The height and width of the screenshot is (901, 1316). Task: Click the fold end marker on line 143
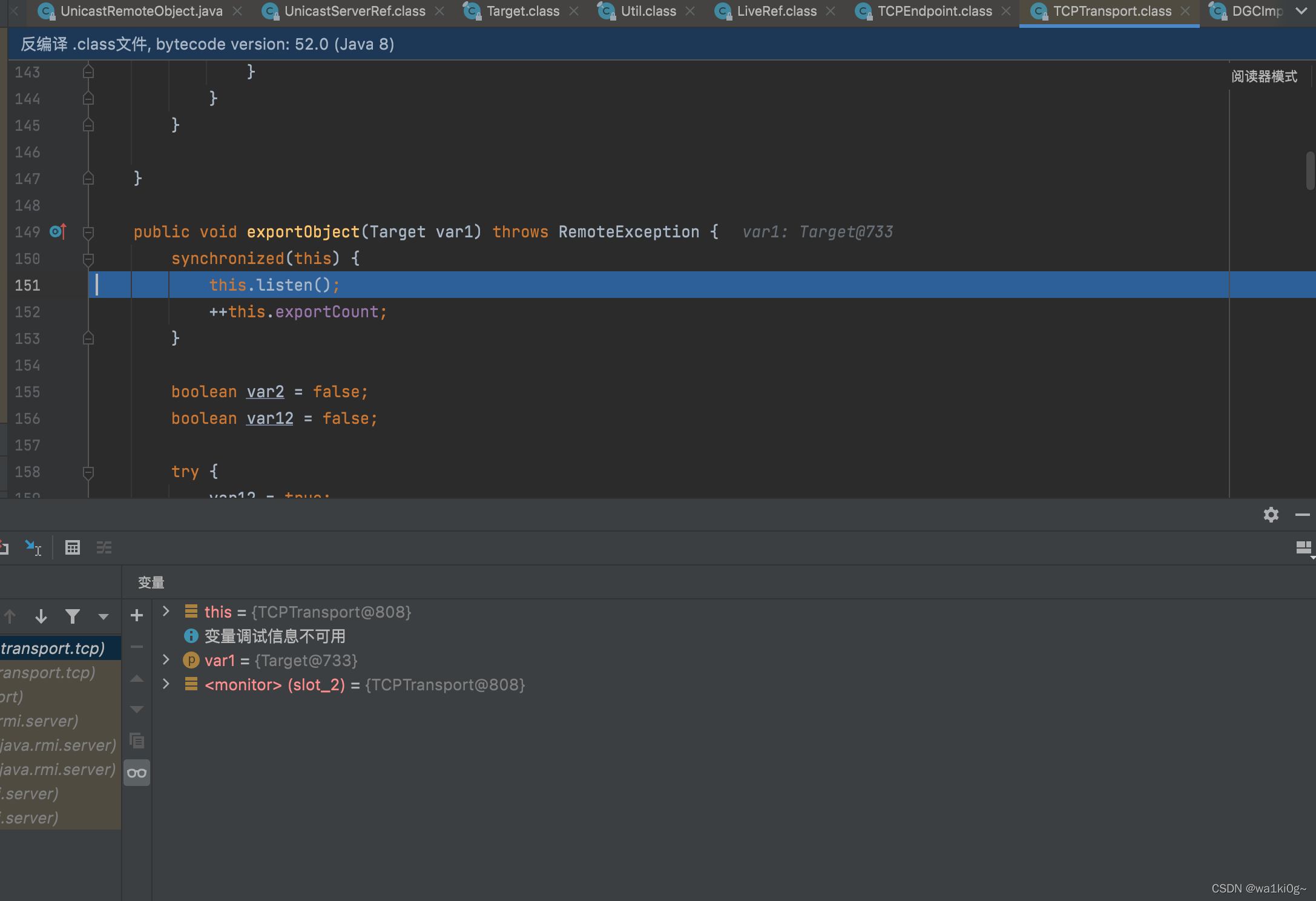point(88,72)
